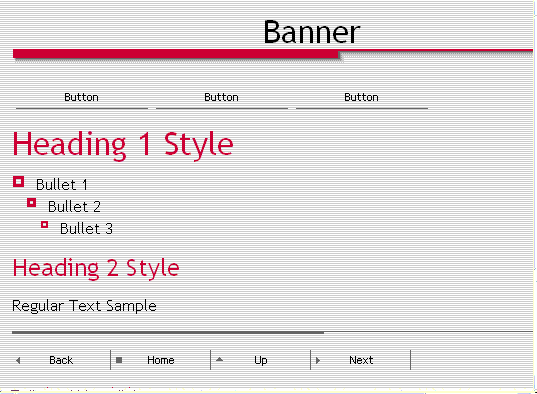
Task: Click the middle Button in the top row
Action: point(221,97)
